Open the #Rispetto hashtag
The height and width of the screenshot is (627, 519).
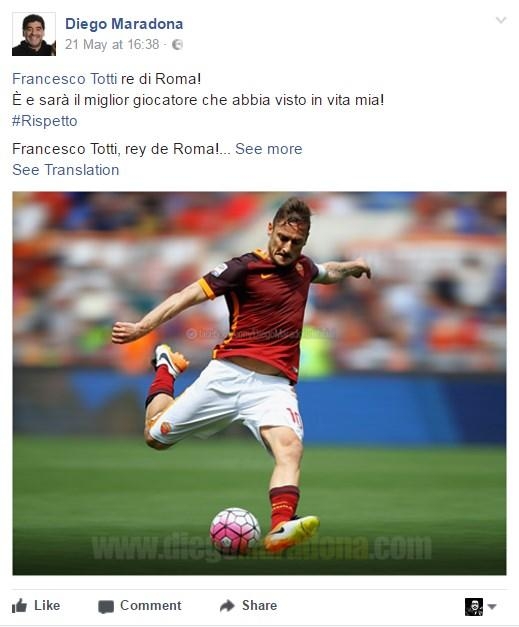[45, 121]
